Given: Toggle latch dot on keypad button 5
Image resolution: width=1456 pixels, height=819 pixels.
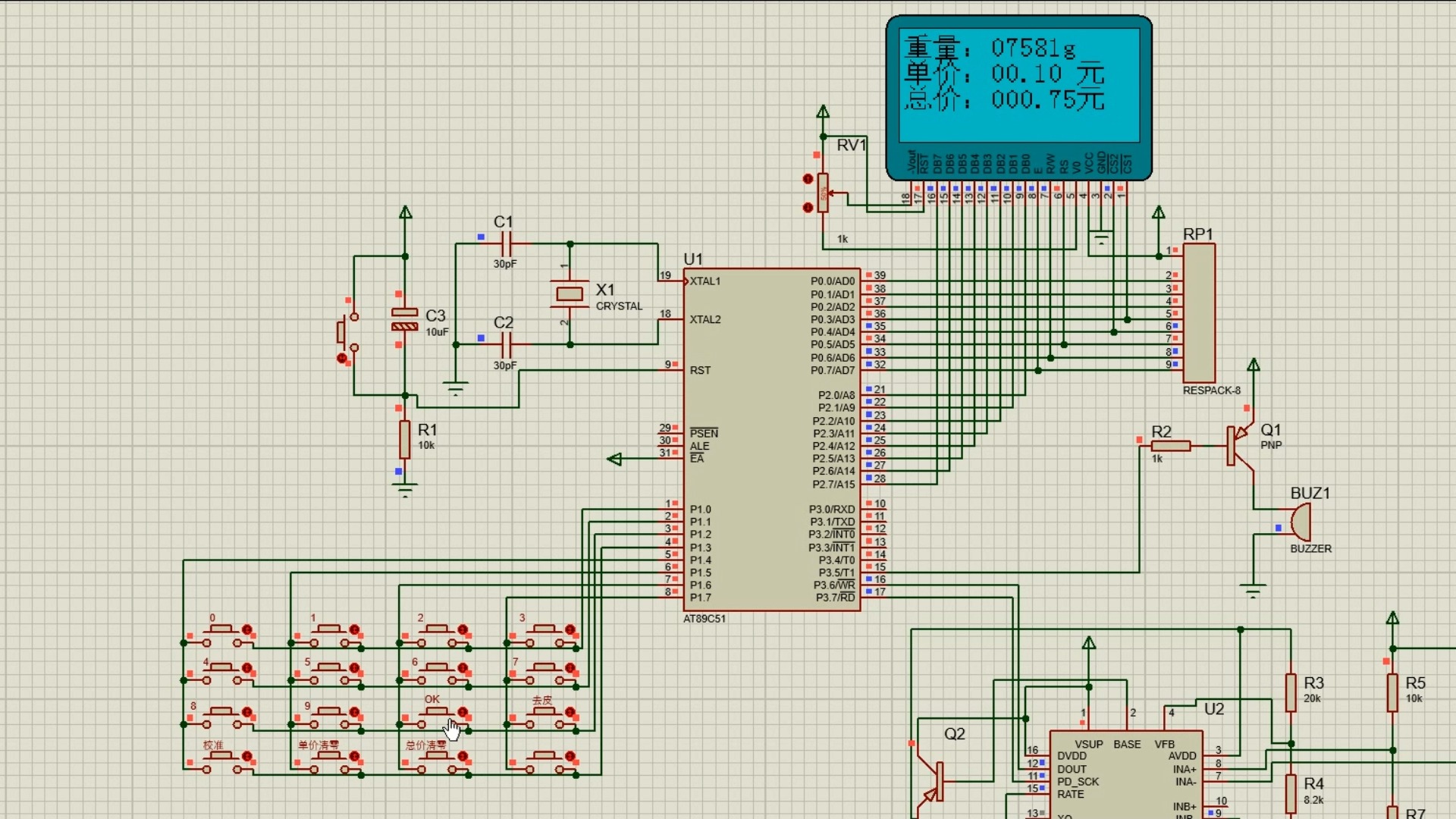Looking at the screenshot, I should click(x=354, y=669).
